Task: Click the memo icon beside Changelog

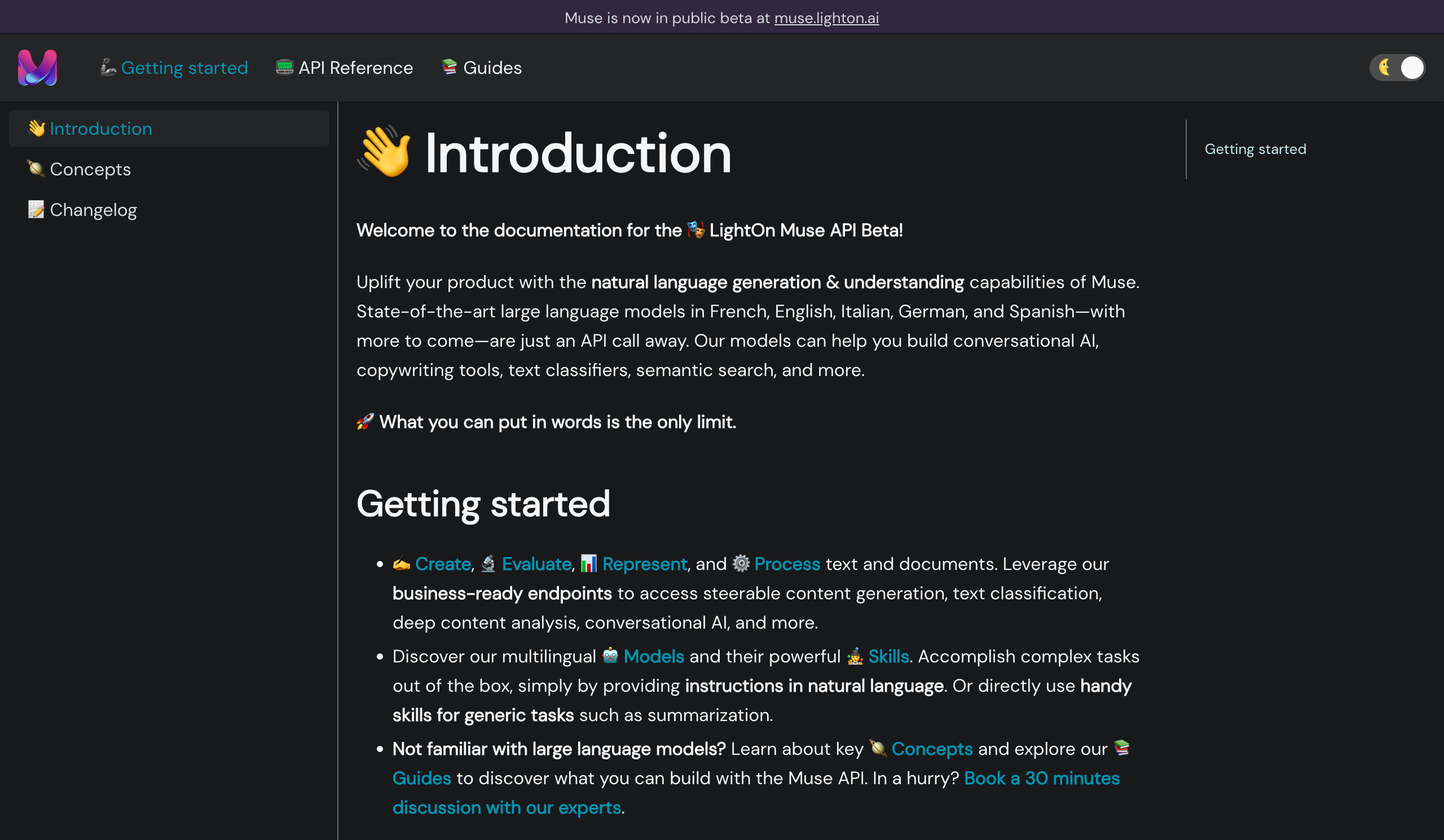Action: click(36, 210)
